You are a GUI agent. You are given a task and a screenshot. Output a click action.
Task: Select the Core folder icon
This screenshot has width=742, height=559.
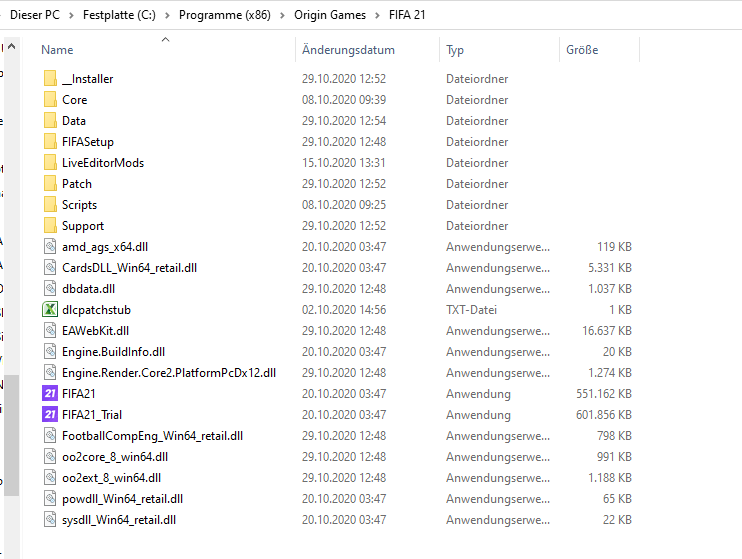[50, 99]
